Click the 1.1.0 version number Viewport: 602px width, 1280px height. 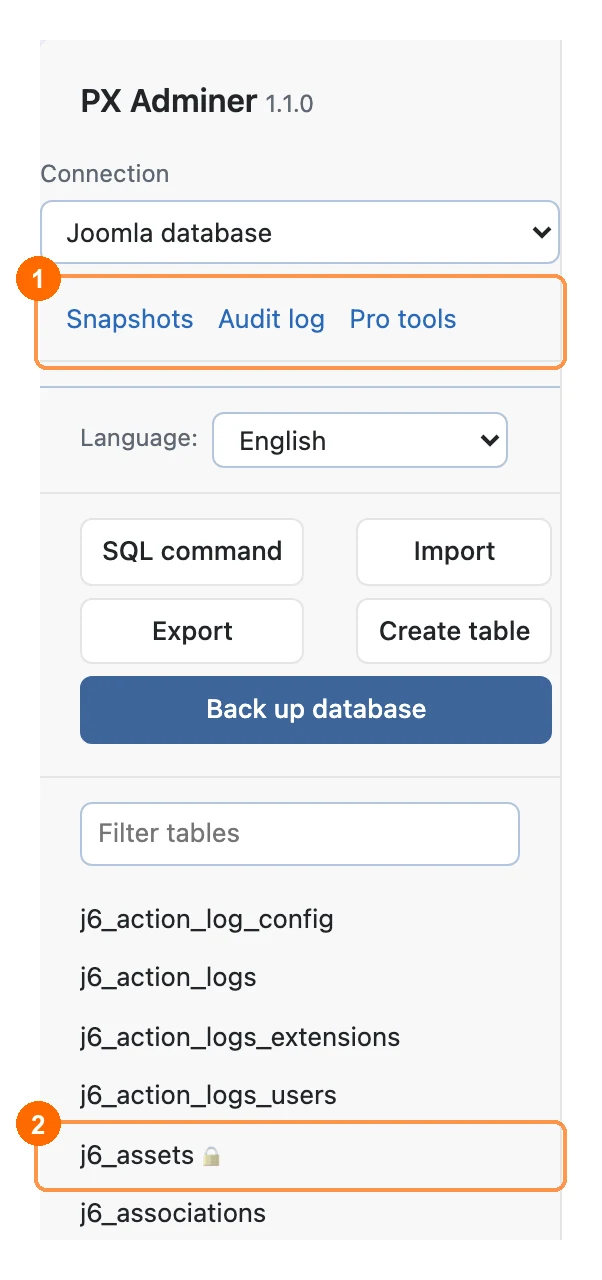[289, 103]
